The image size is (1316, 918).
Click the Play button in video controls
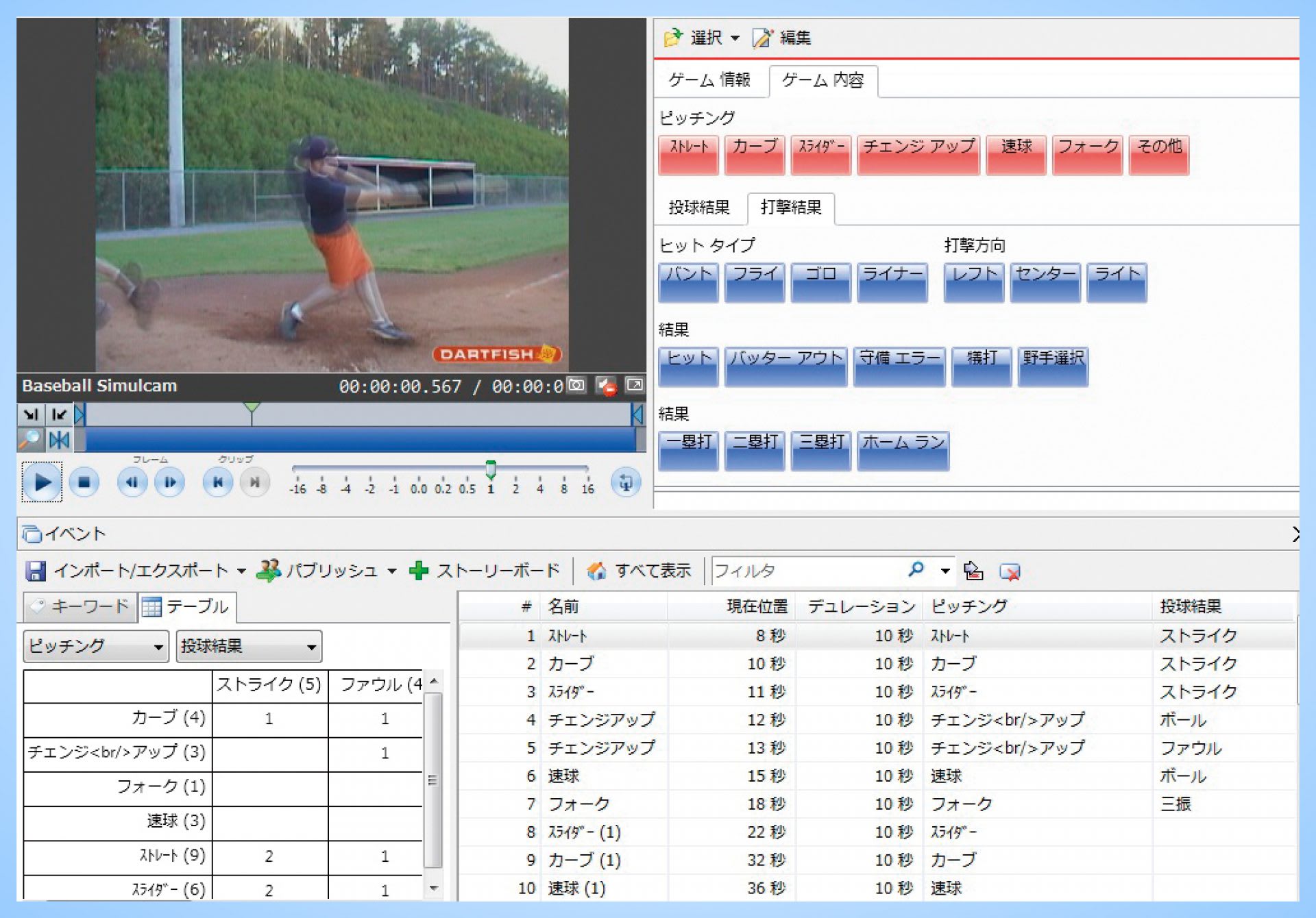tap(42, 482)
